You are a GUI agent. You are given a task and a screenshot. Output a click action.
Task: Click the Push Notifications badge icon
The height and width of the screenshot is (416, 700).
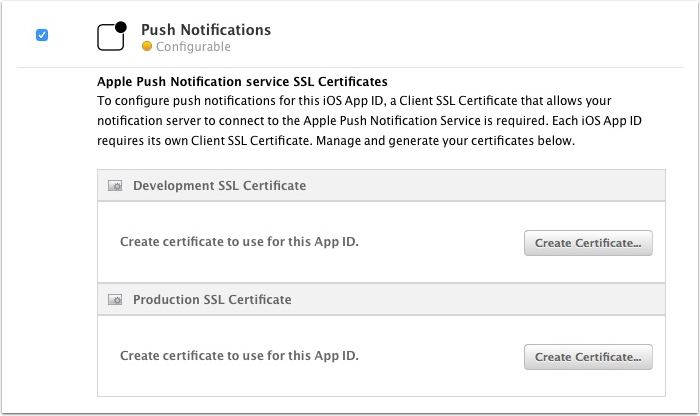[112, 36]
